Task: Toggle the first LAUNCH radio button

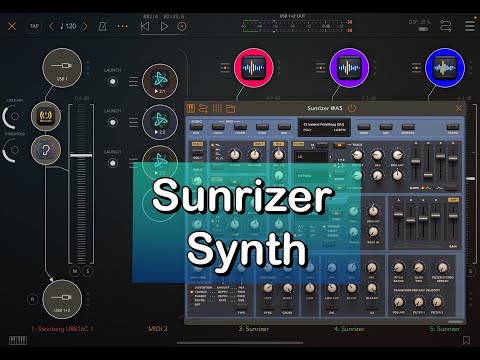Action: tap(113, 81)
